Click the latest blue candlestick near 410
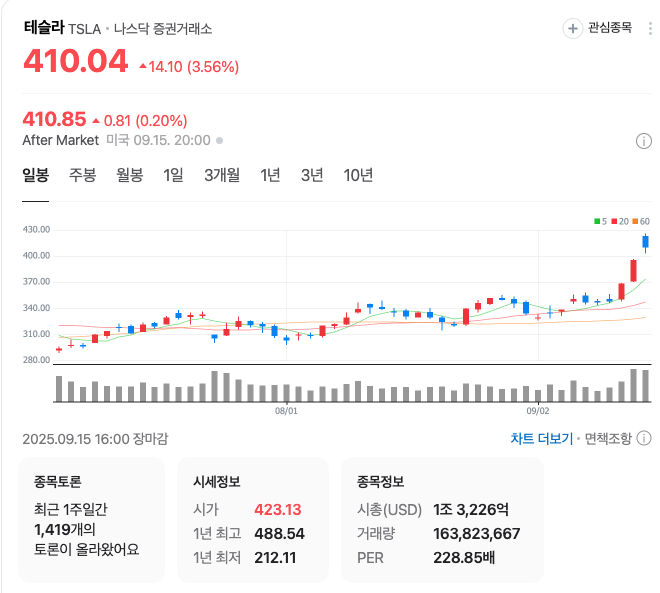This screenshot has width=660, height=593. pos(645,243)
